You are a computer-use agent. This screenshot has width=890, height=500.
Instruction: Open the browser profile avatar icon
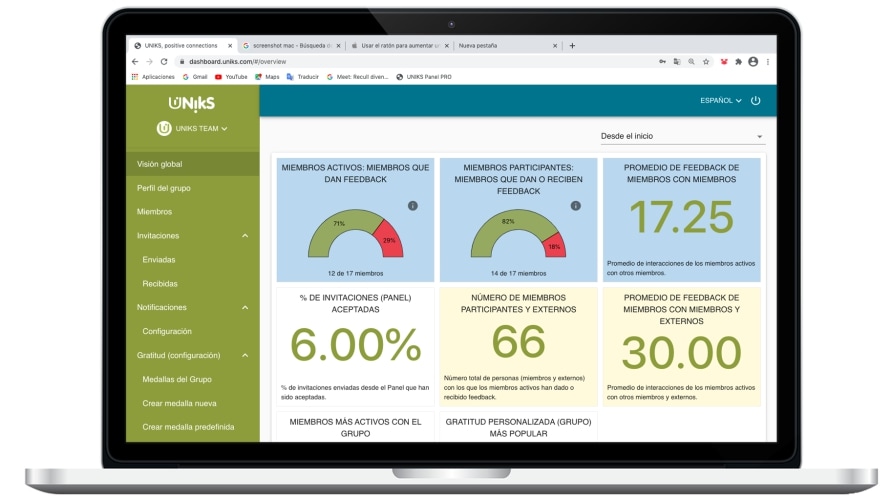pyautogui.click(x=753, y=61)
